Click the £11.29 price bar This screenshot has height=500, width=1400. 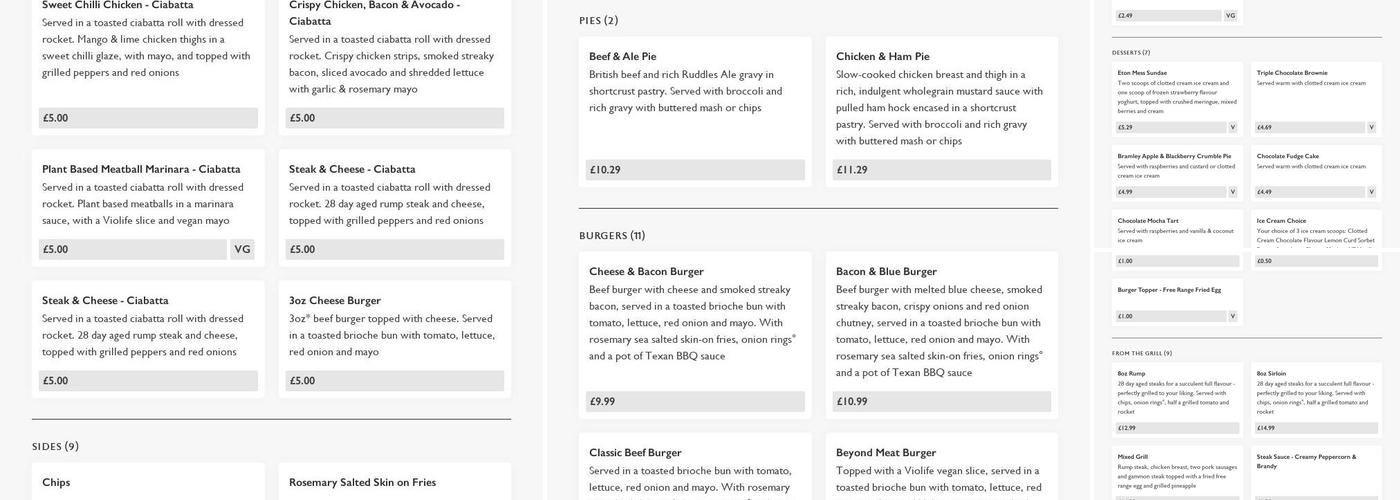pos(942,170)
